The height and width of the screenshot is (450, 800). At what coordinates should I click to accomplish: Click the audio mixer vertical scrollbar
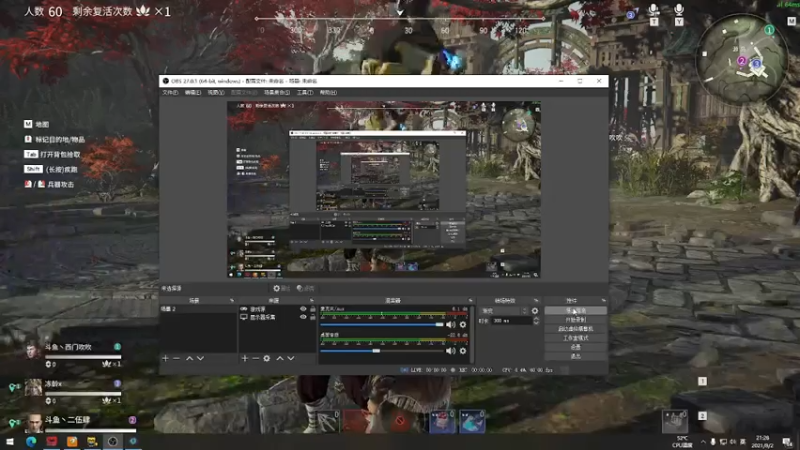[472, 335]
